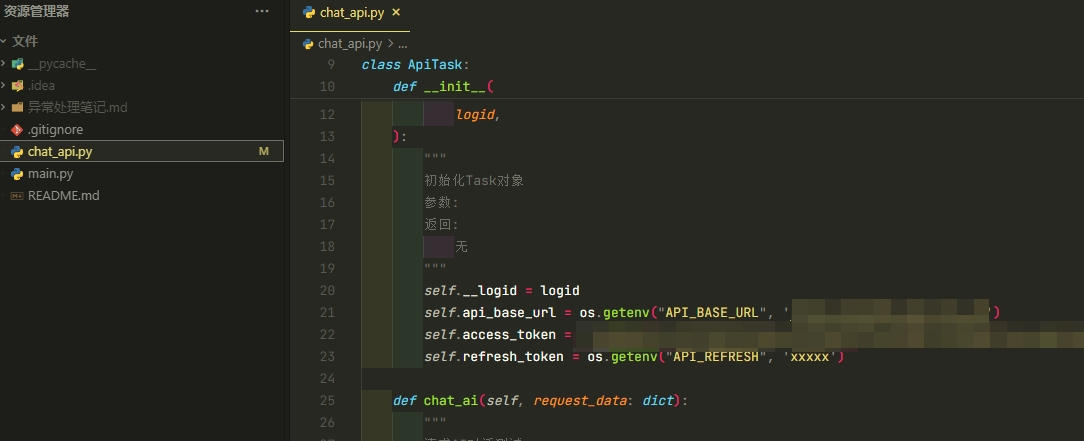Close the chat_api.py tab
This screenshot has width=1084, height=441.
pyautogui.click(x=396, y=12)
